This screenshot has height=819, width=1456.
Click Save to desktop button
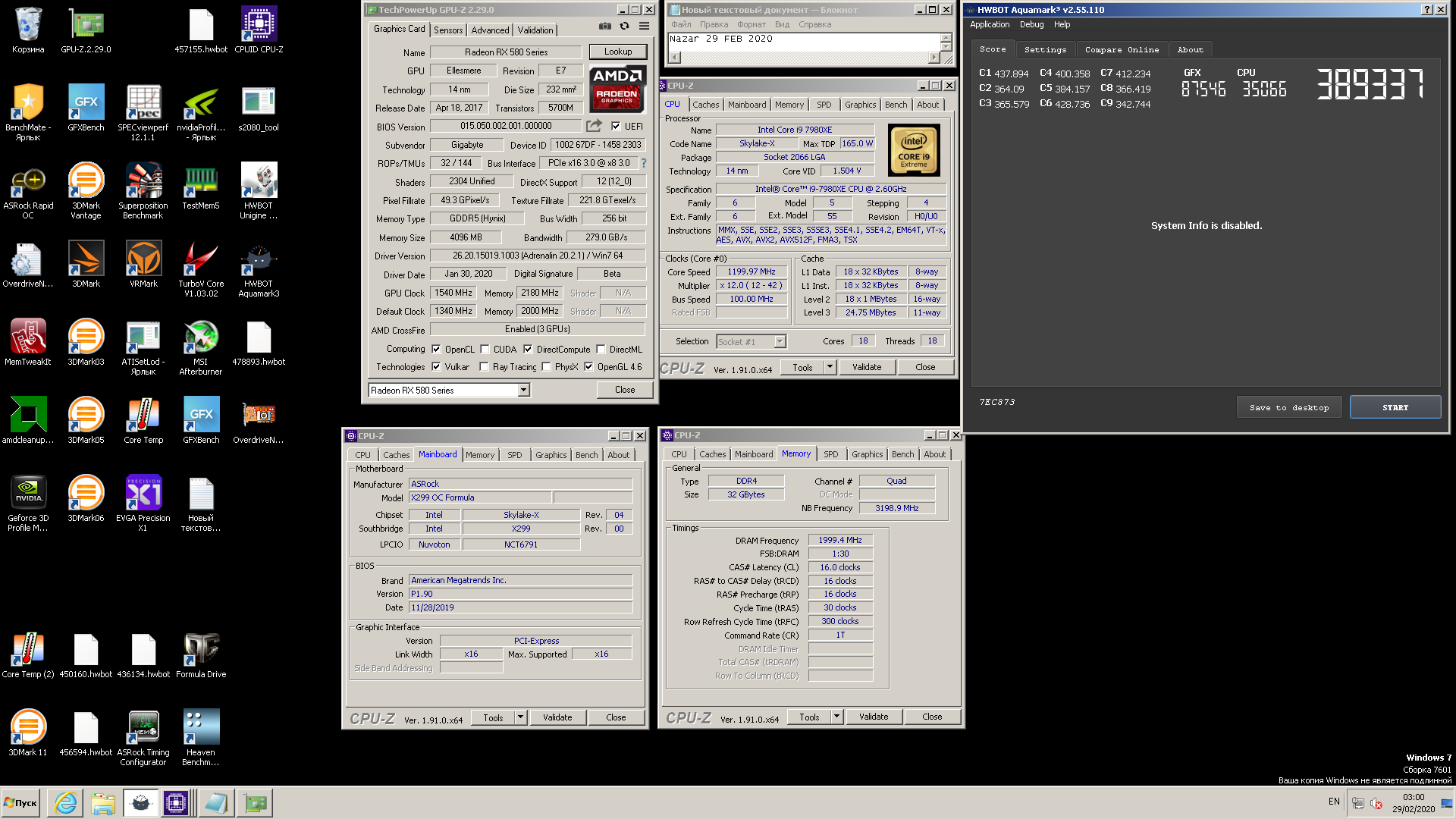1289,407
